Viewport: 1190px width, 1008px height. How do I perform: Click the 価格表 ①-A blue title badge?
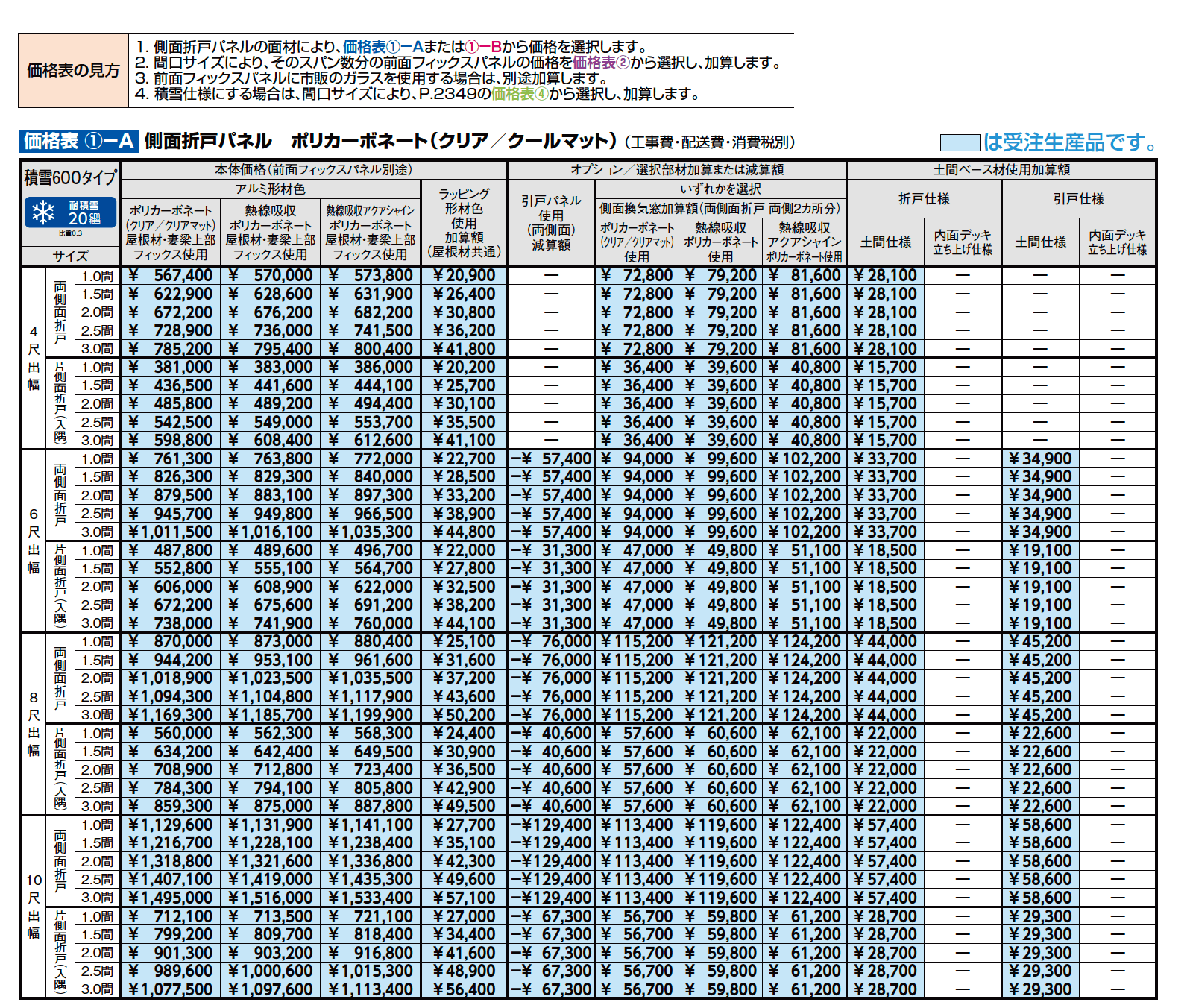click(79, 141)
